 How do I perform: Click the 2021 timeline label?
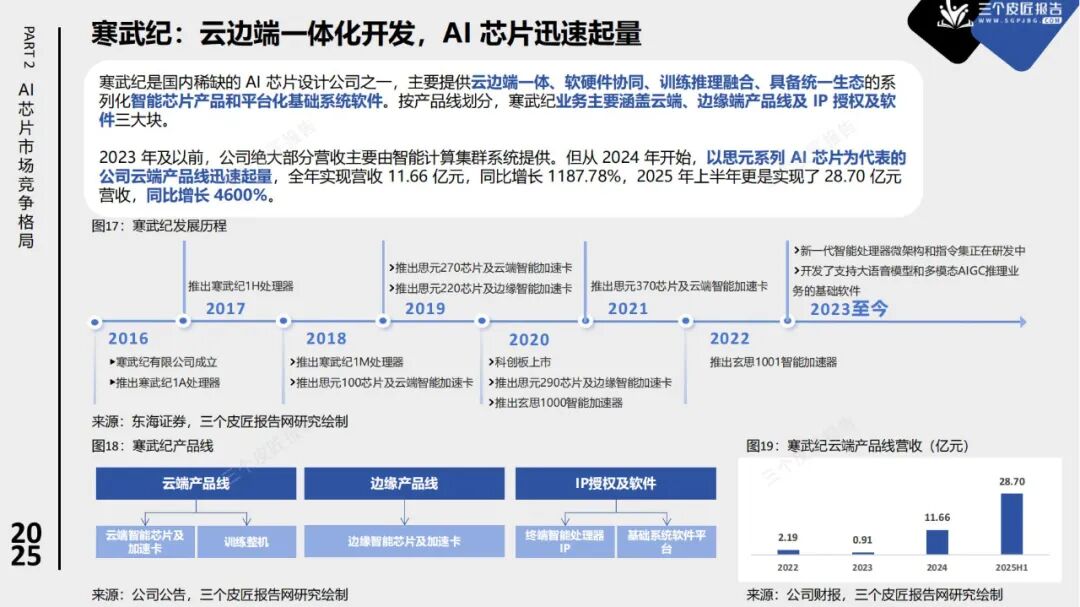(627, 309)
